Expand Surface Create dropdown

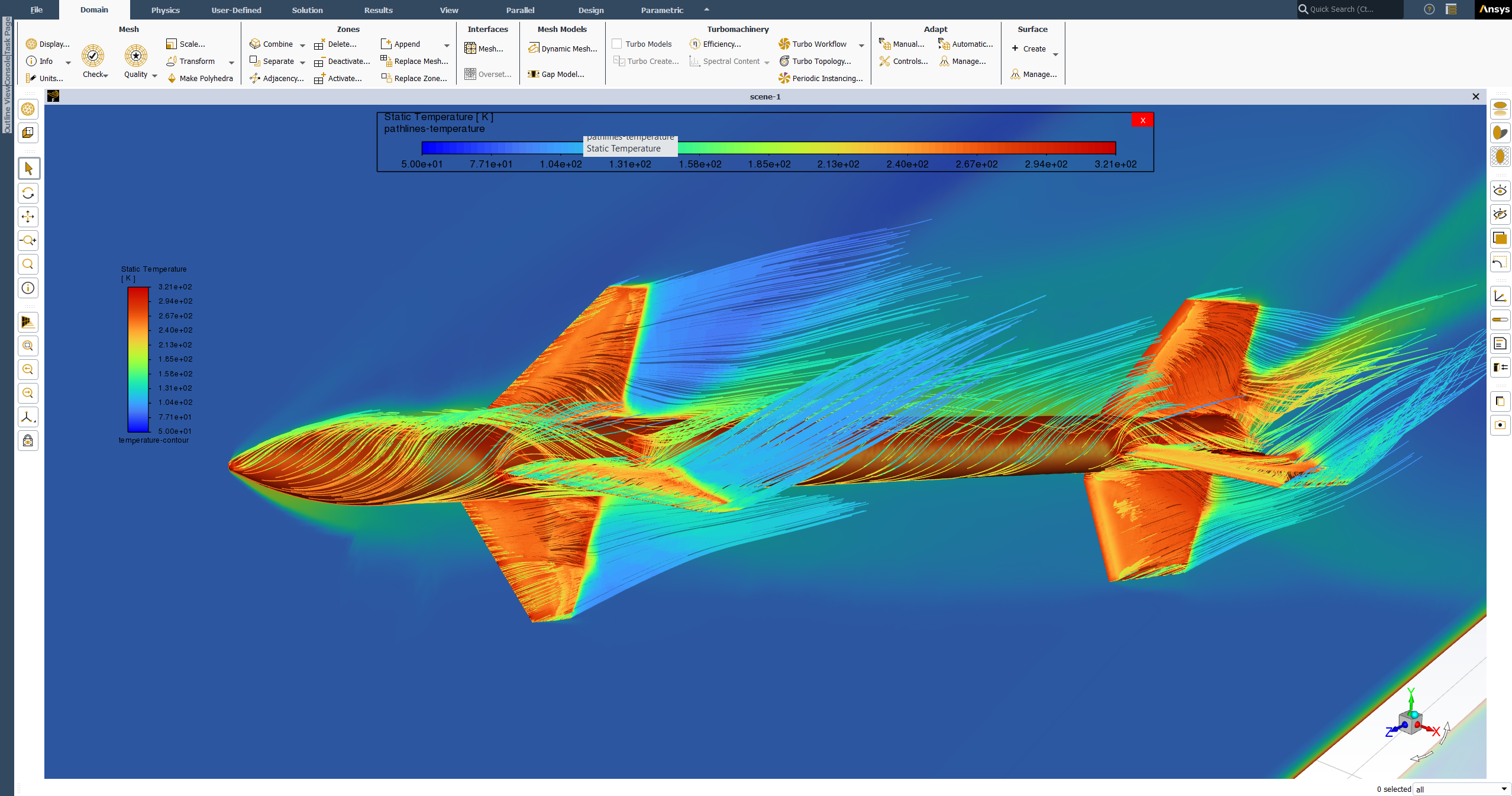coord(1055,54)
